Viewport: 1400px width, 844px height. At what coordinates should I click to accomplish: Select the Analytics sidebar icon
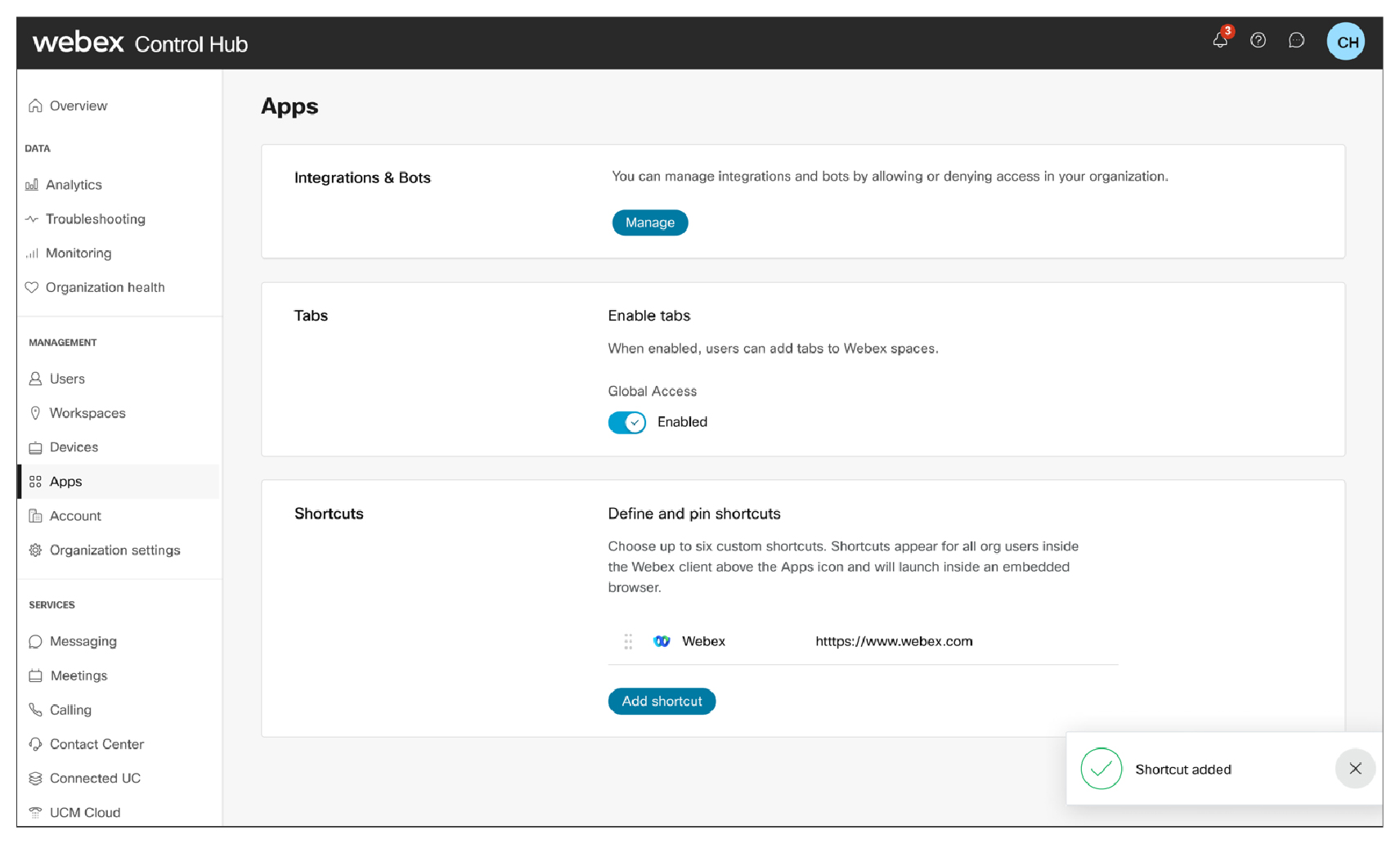coord(32,184)
